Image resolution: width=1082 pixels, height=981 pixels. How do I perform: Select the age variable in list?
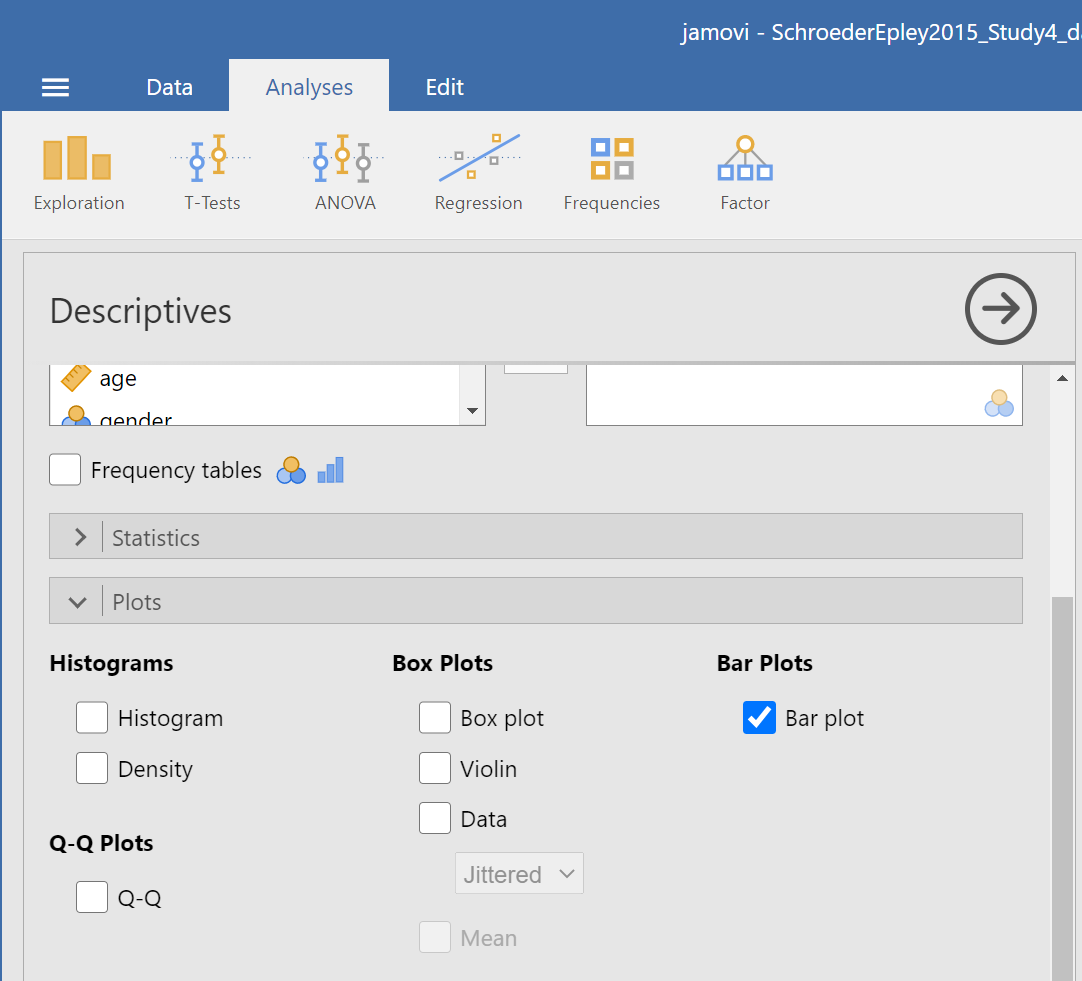pyautogui.click(x=118, y=379)
